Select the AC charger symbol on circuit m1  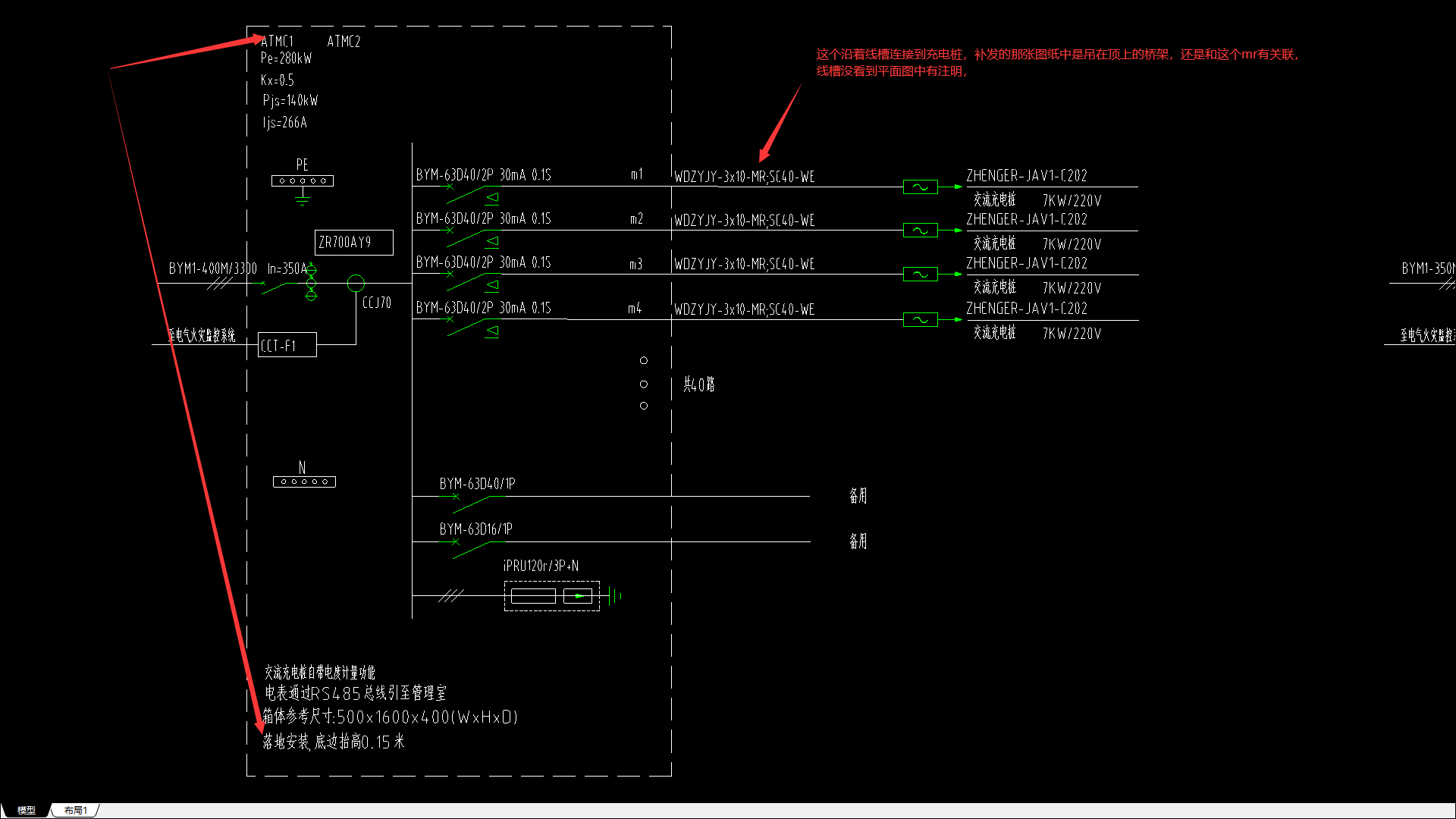tap(921, 187)
